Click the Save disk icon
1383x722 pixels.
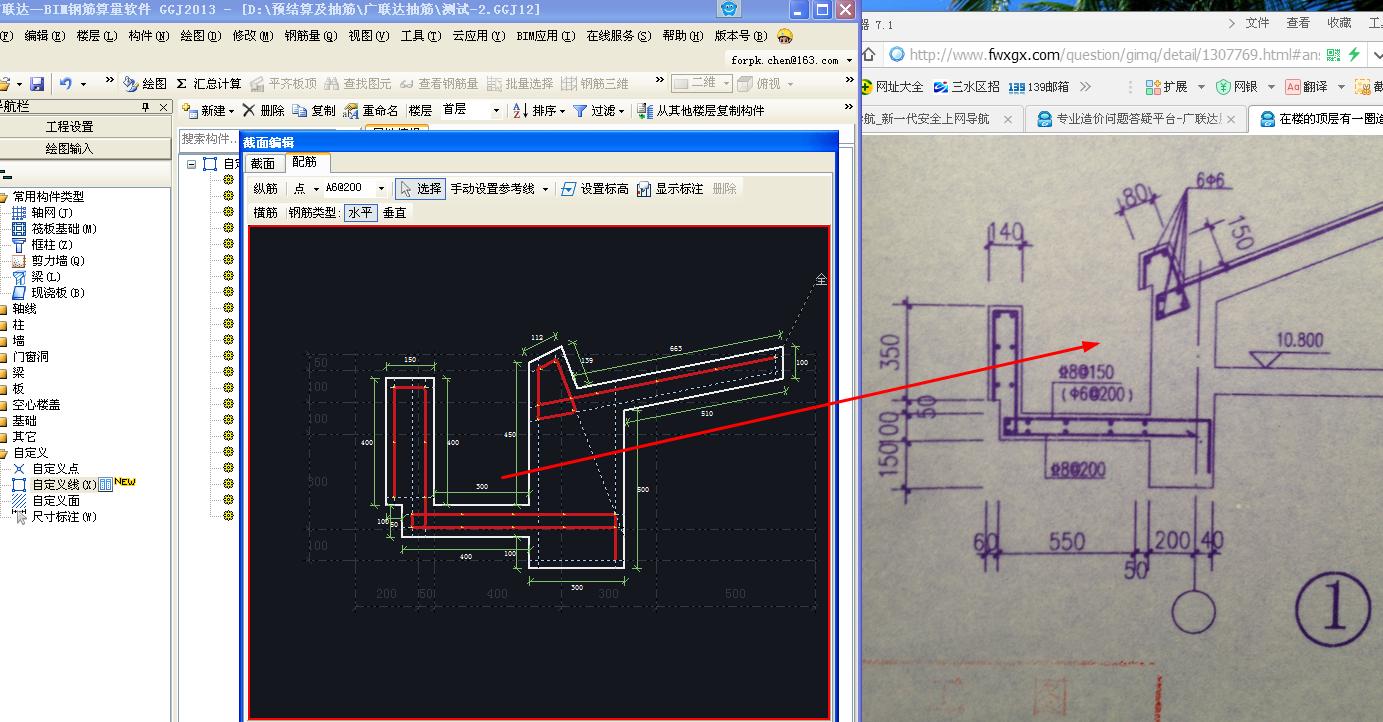coord(36,84)
